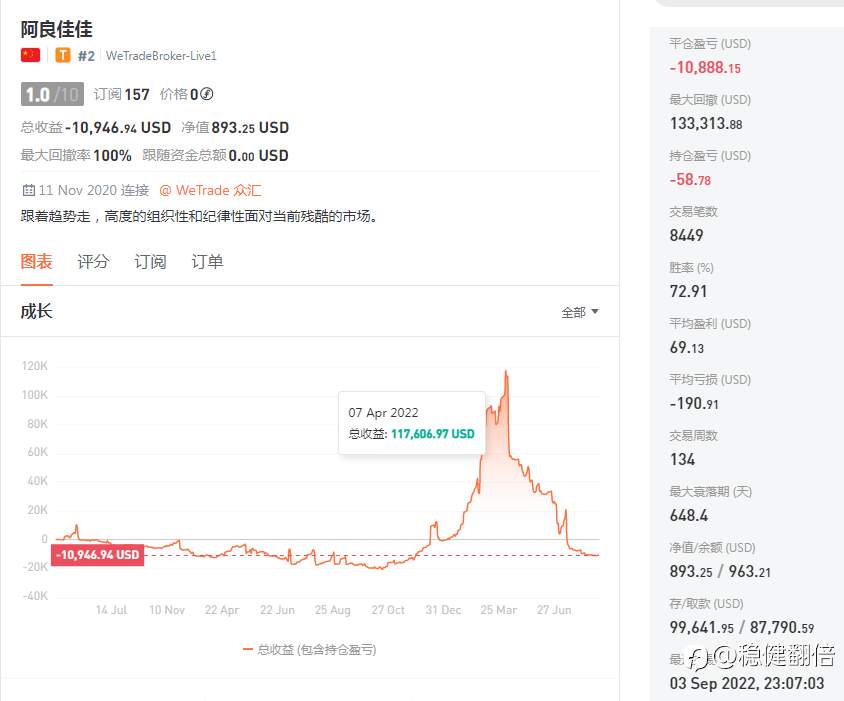Click the legend line marker for 总收益
Screen dimensions: 844x701
(248, 649)
